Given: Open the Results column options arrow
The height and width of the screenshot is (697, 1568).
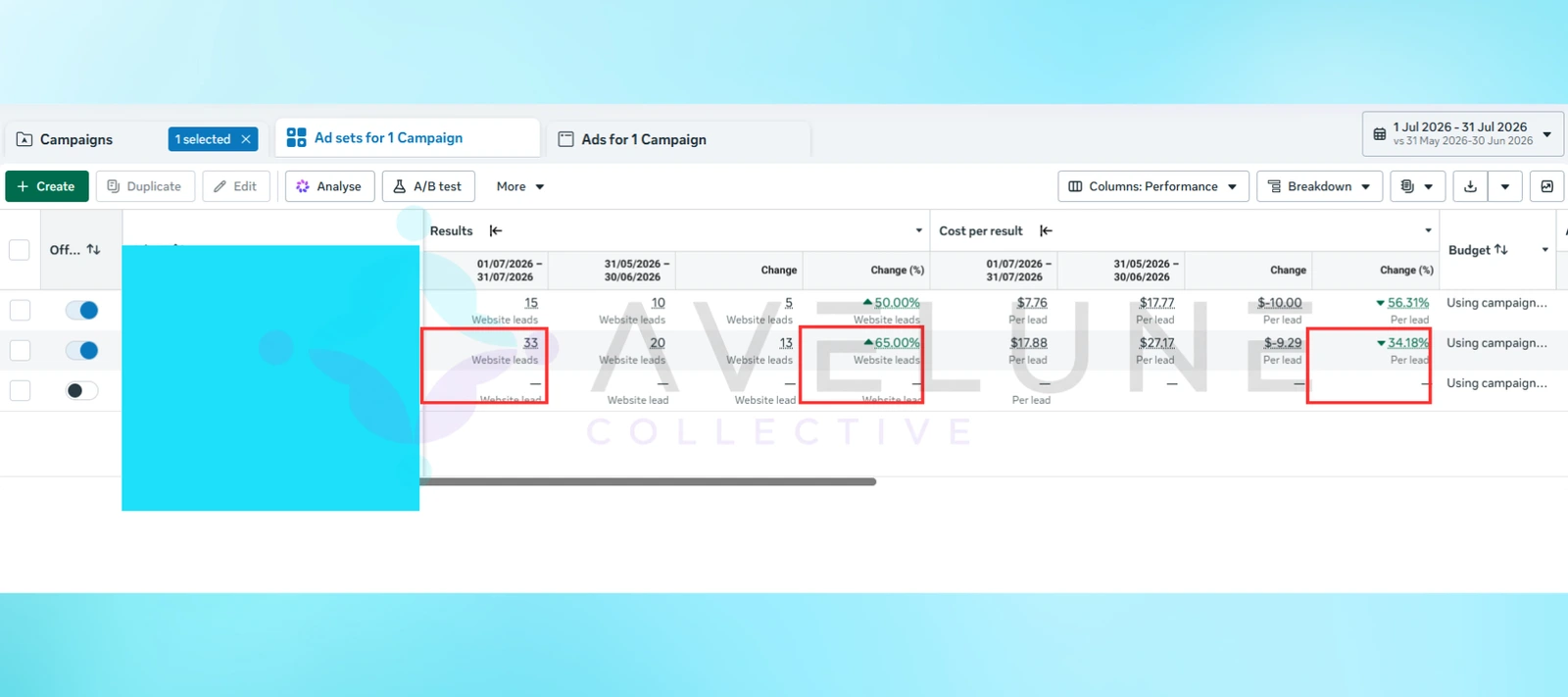Looking at the screenshot, I should tap(918, 230).
